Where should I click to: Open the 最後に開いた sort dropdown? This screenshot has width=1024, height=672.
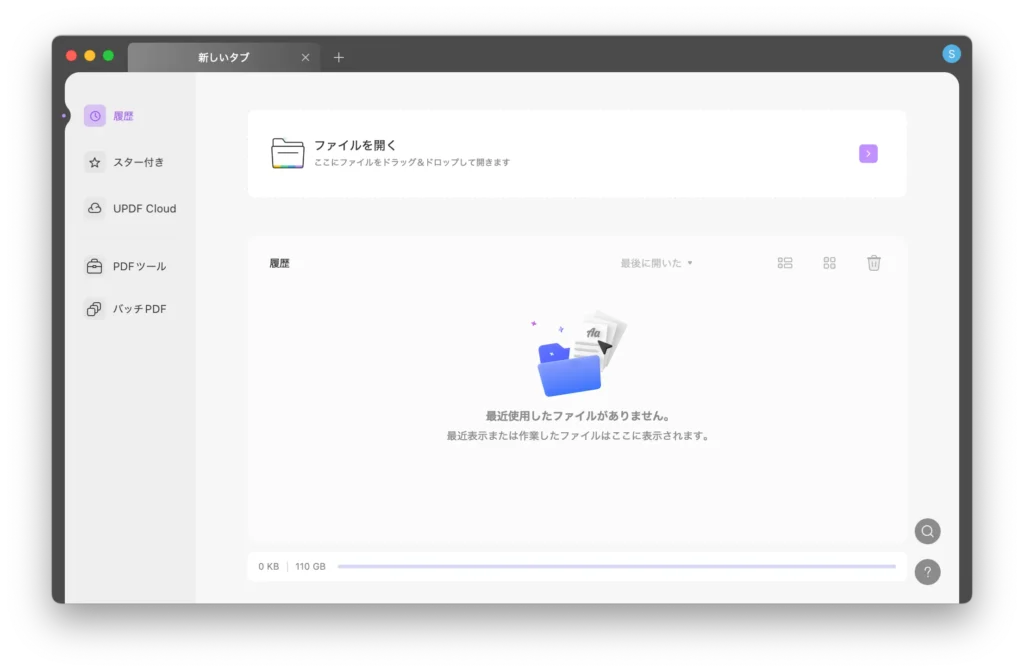click(x=656, y=263)
